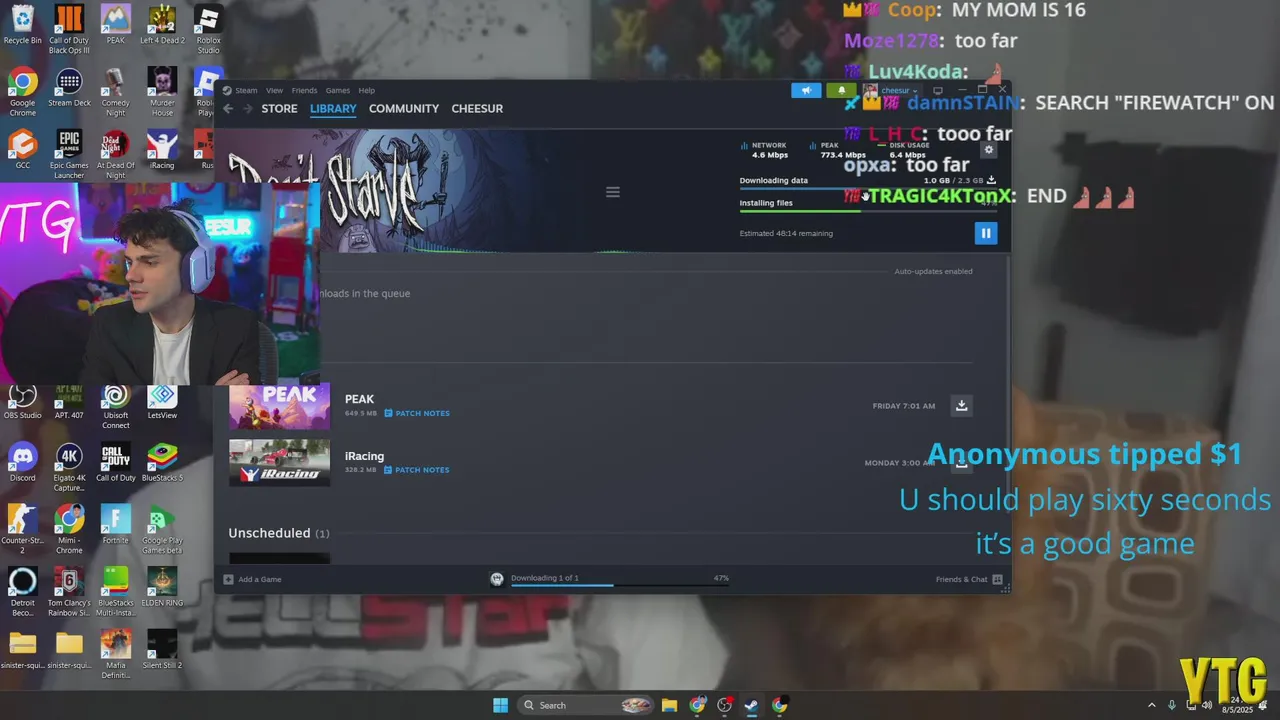
Task: Open the Help menu in Steam
Action: pos(367,90)
